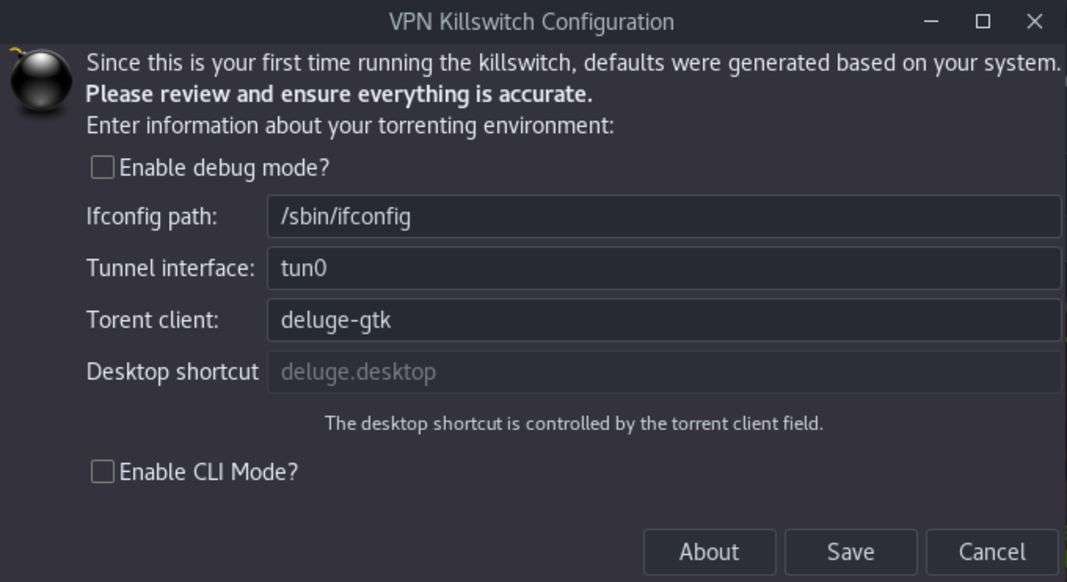Click the black bomb killswitch icon
This screenshot has height=582, width=1067.
pos(41,81)
